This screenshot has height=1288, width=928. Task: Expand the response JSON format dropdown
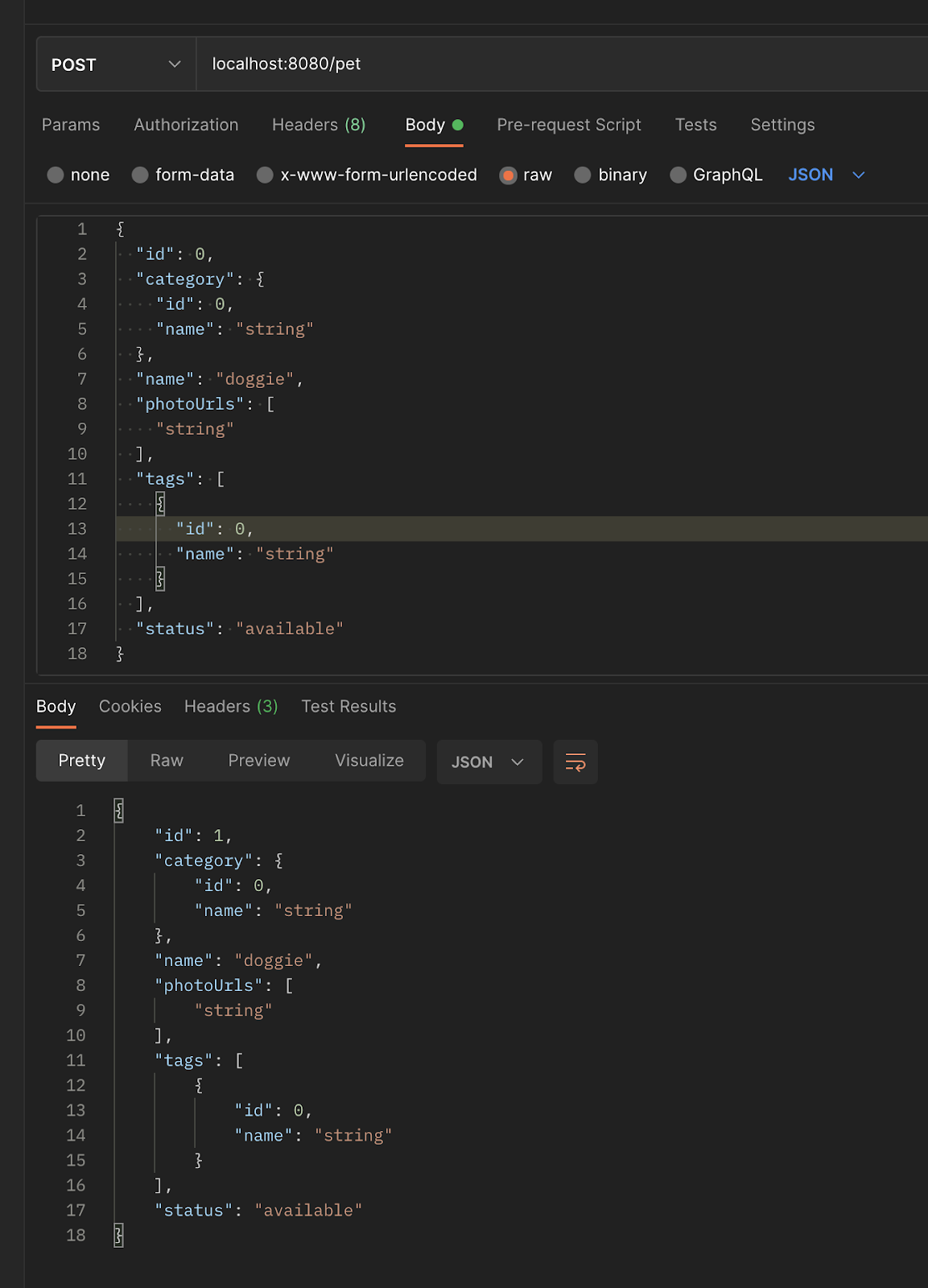coord(489,762)
